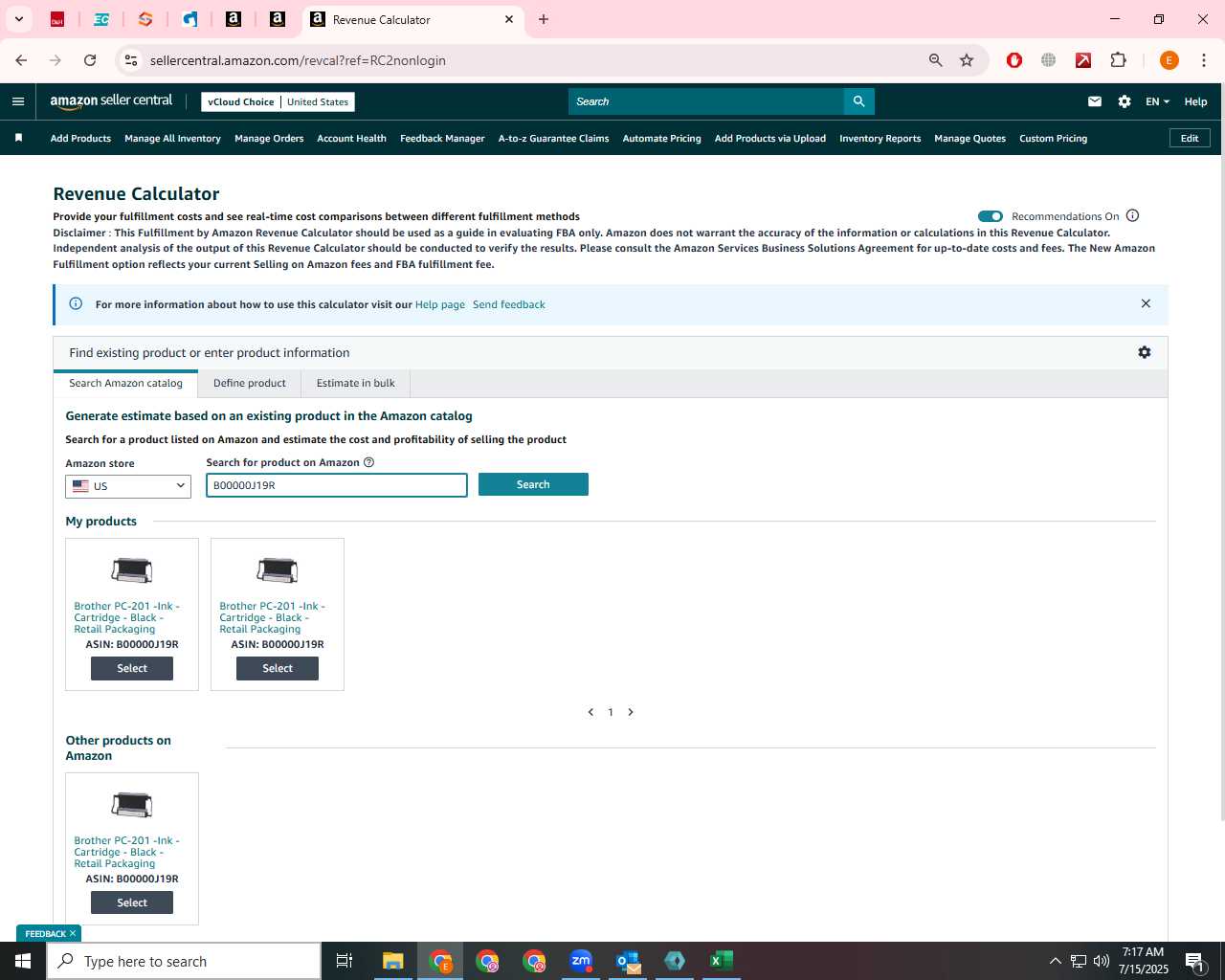
Task: Open the Chrome three-dot menu
Action: click(x=1204, y=60)
